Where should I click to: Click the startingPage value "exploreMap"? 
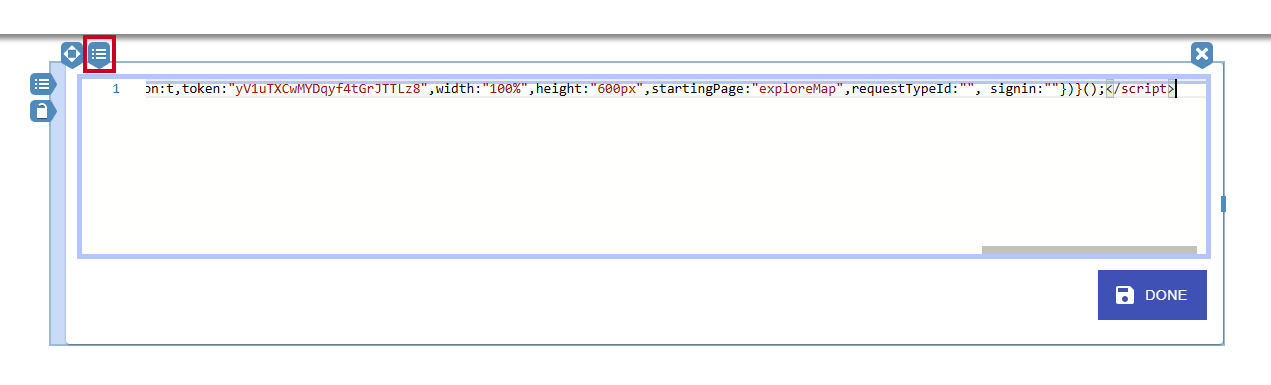click(x=798, y=89)
